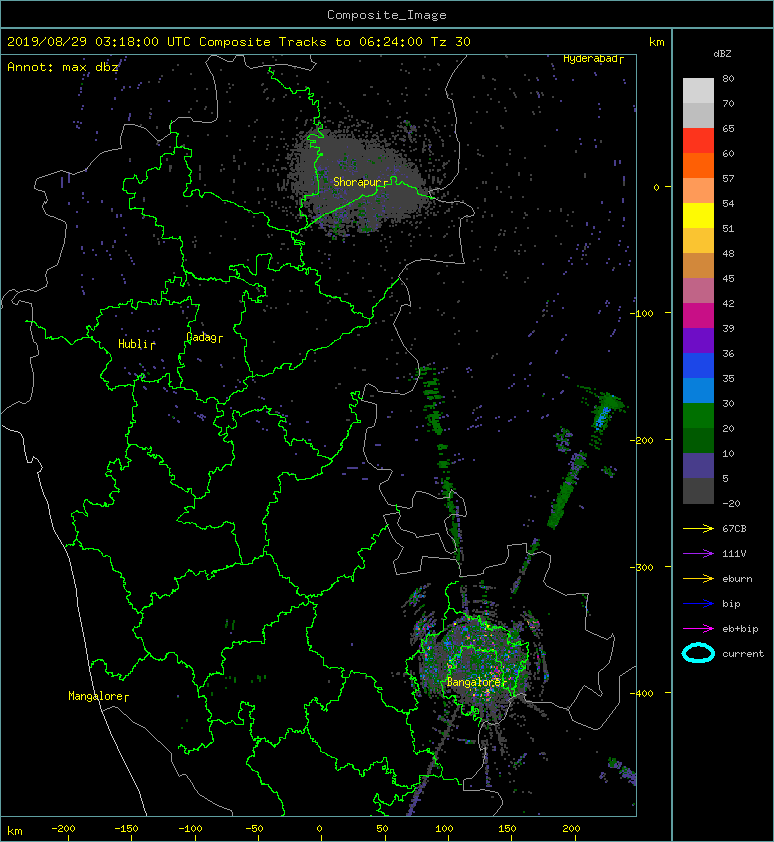Image resolution: width=774 pixels, height=842 pixels.
Task: Click the -150 tick on horizontal km axis
Action: pos(126,829)
